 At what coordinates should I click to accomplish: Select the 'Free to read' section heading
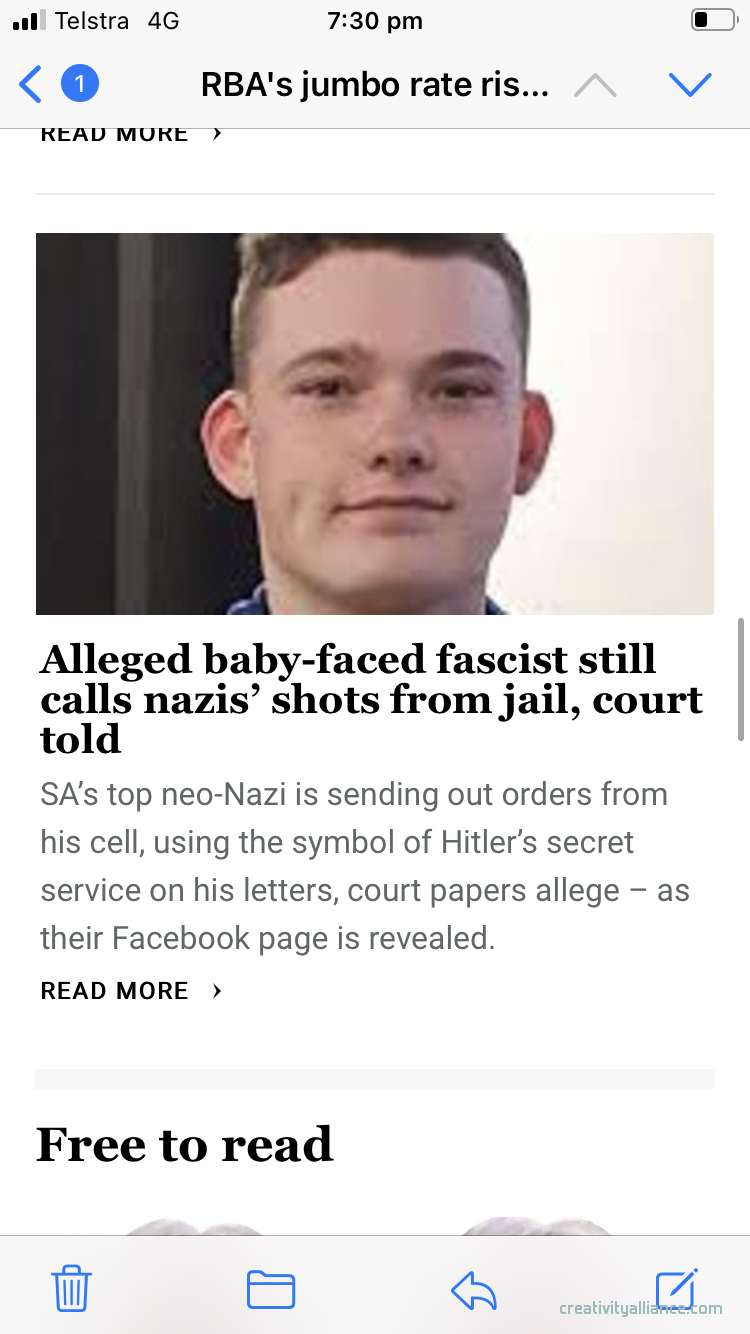[x=185, y=1145]
